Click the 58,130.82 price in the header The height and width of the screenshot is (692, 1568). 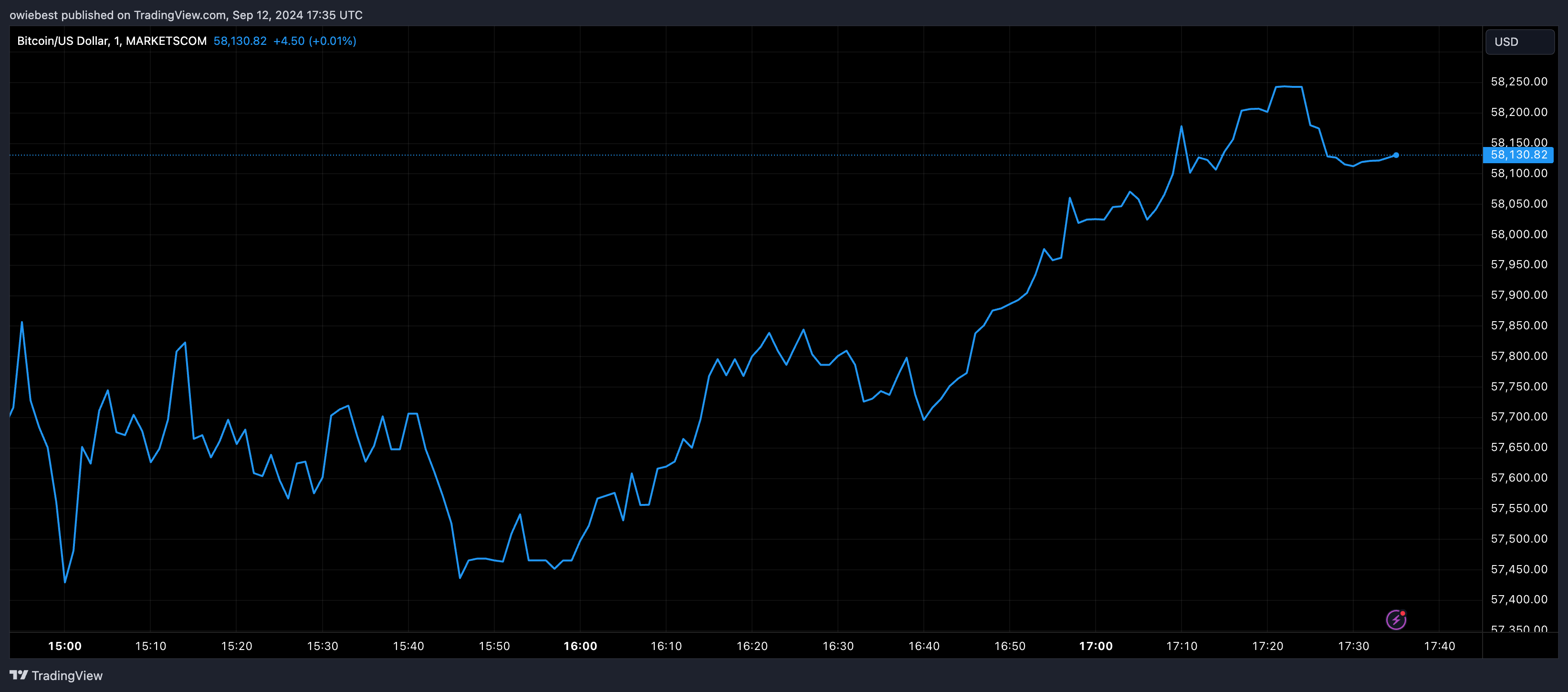pyautogui.click(x=240, y=41)
